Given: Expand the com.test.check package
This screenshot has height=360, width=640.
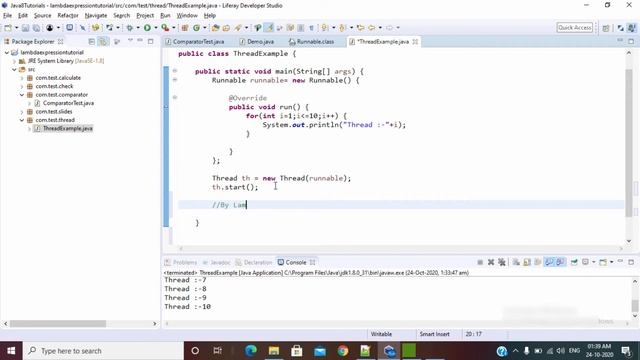Looking at the screenshot, I should pos(22,87).
